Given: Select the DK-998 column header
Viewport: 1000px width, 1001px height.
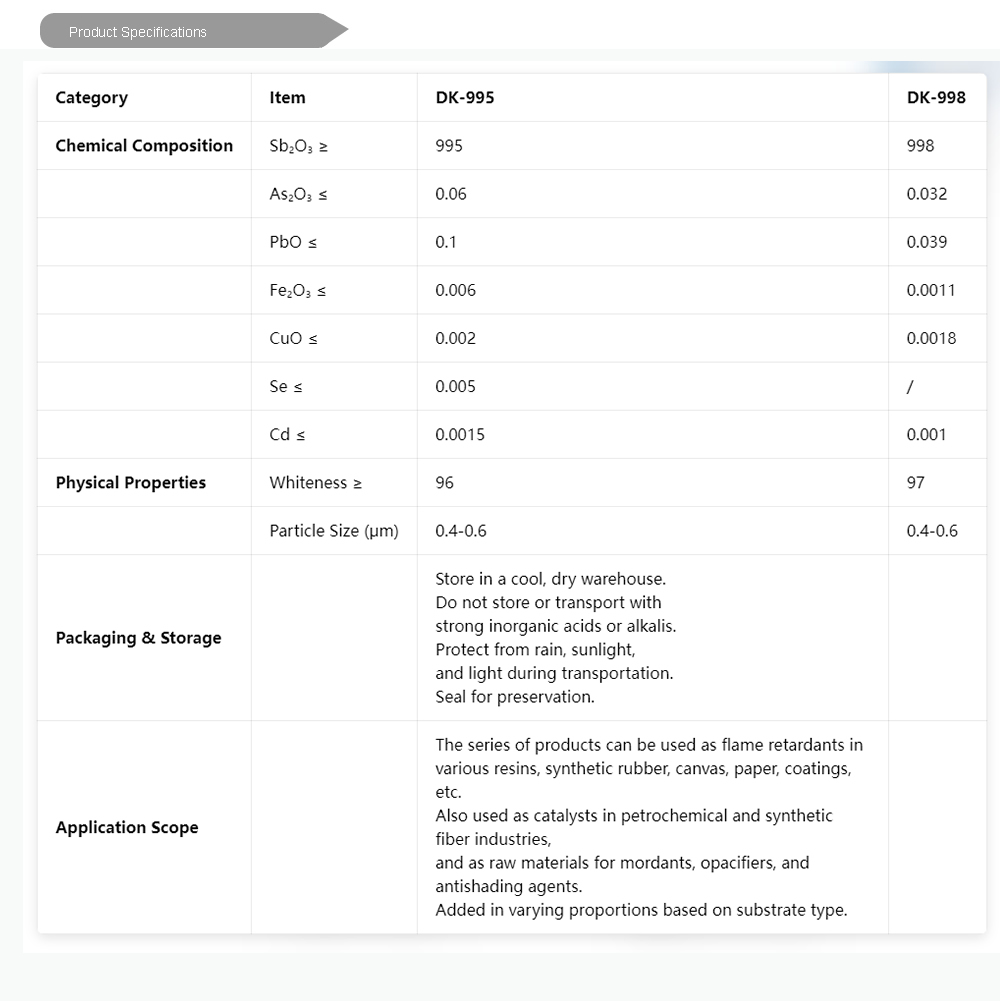Looking at the screenshot, I should coord(936,98).
